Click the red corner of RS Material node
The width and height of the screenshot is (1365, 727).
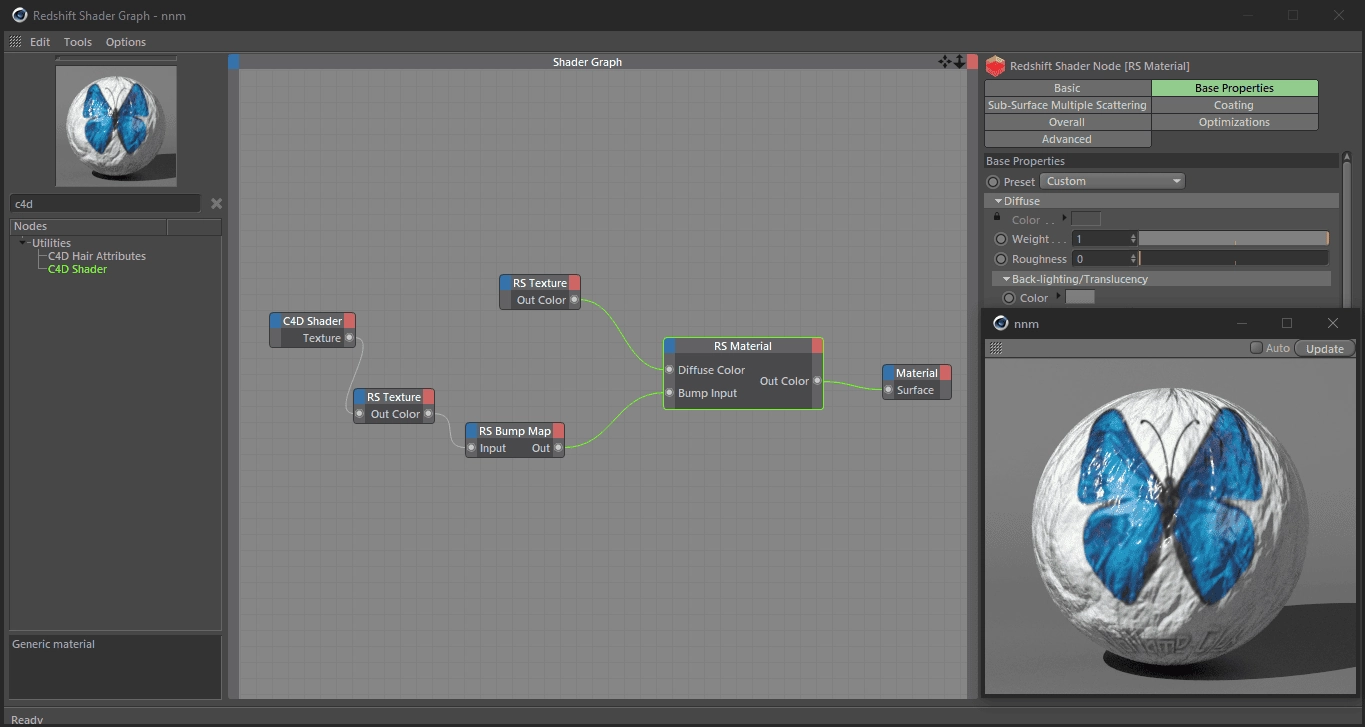(817, 346)
